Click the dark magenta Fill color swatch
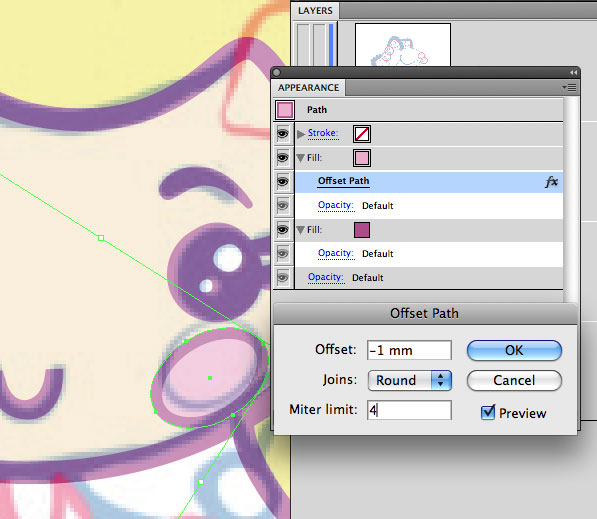 pyautogui.click(x=362, y=230)
